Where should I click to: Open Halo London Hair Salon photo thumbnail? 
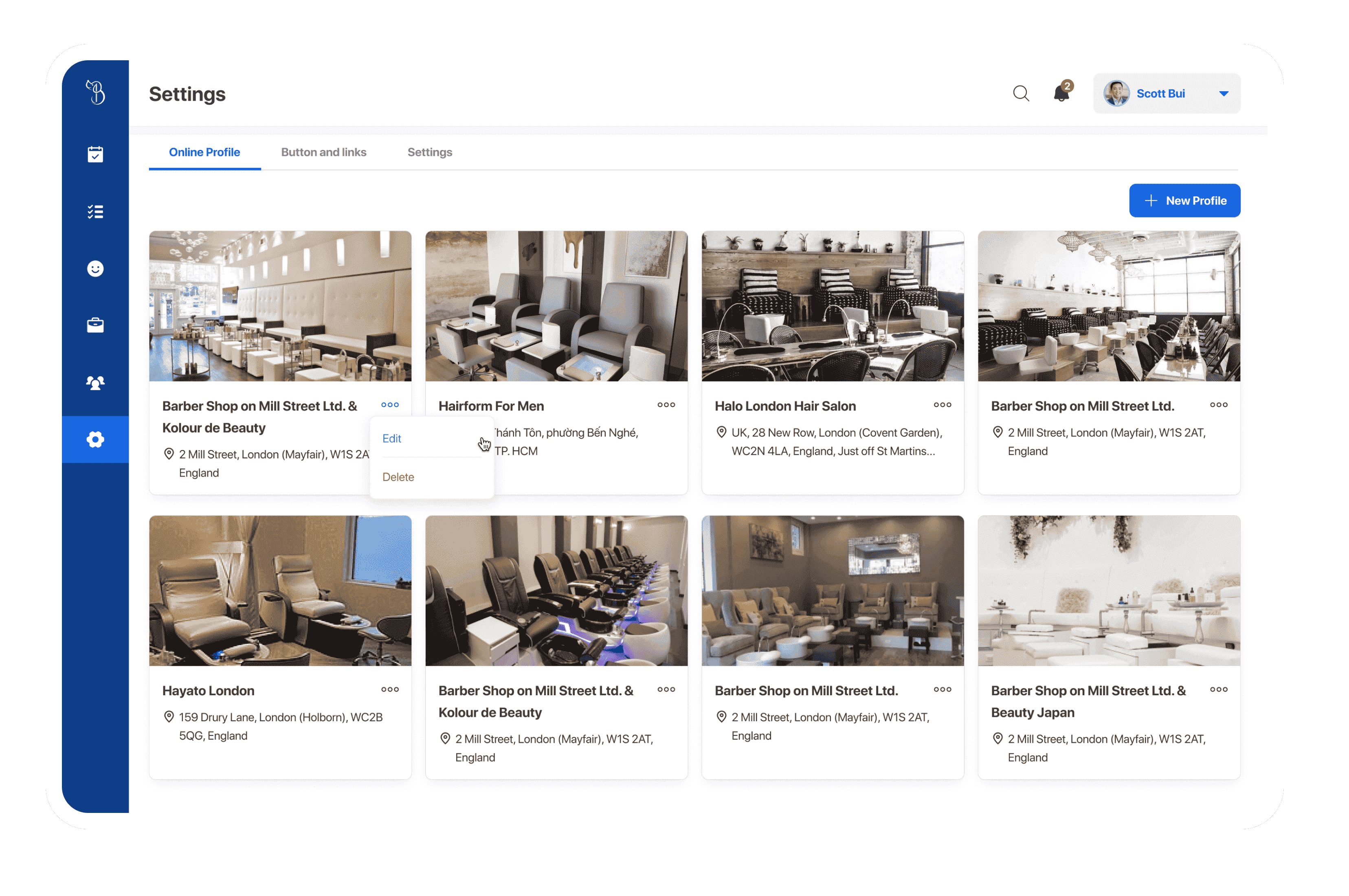pyautogui.click(x=833, y=306)
